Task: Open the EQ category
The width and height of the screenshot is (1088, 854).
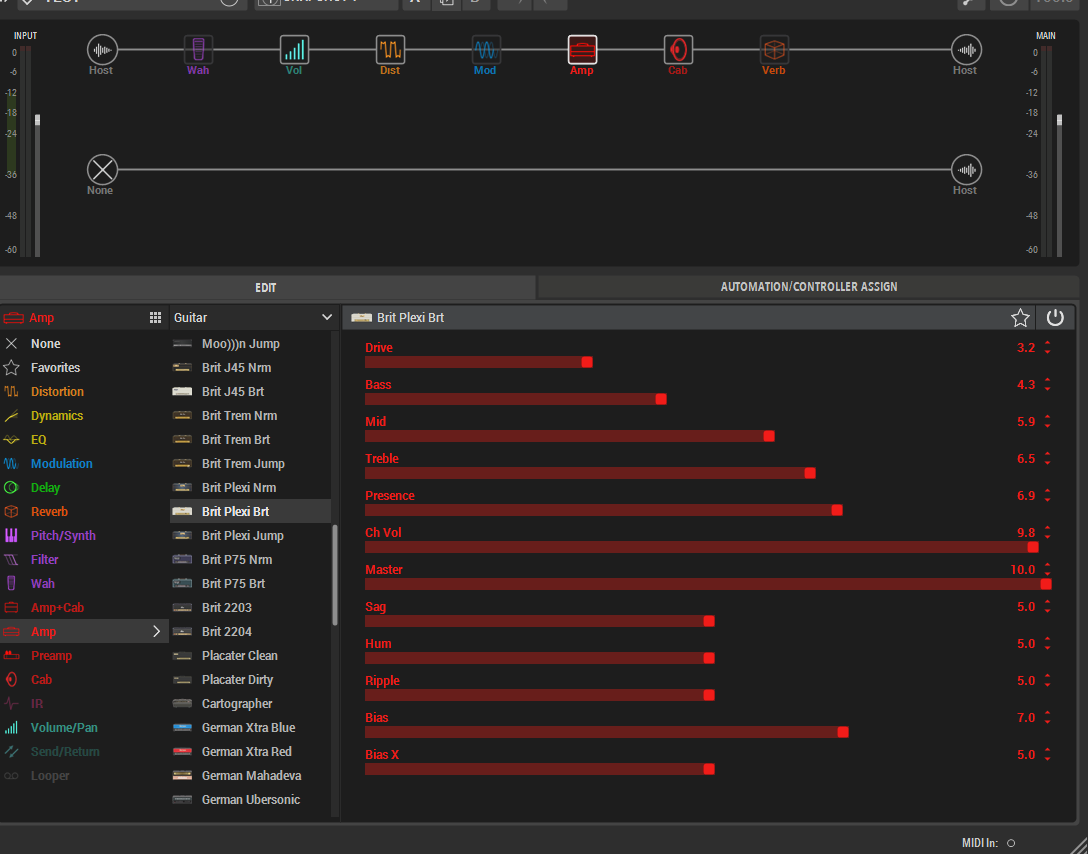Action: 84,440
